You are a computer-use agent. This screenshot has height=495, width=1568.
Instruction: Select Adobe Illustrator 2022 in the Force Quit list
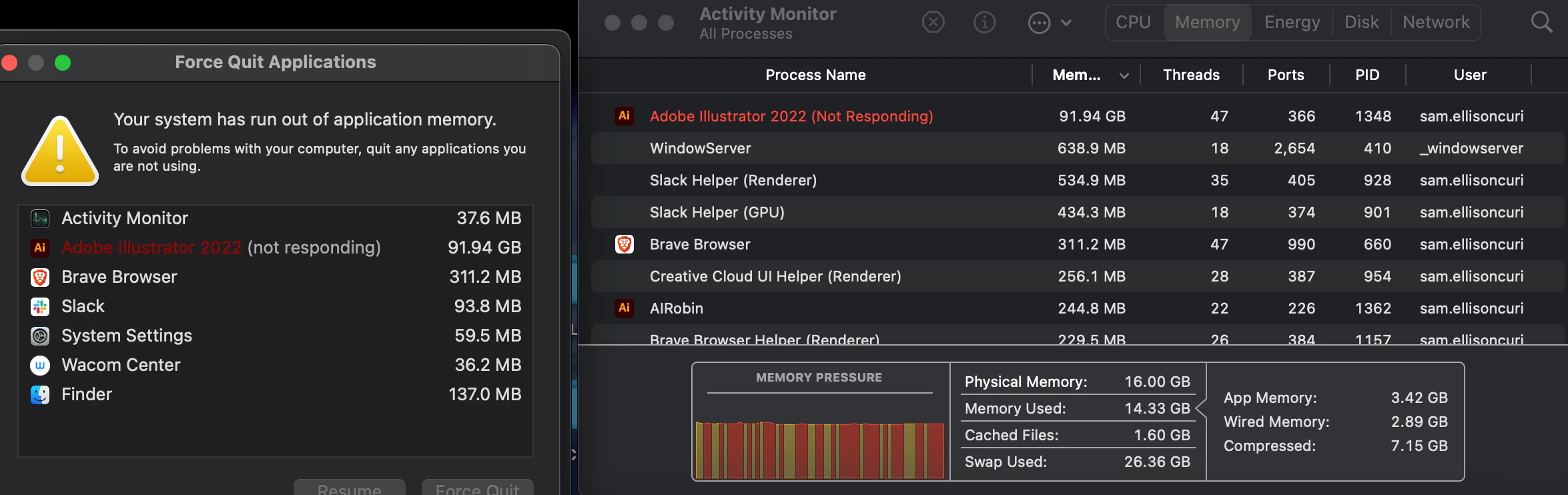click(x=276, y=247)
